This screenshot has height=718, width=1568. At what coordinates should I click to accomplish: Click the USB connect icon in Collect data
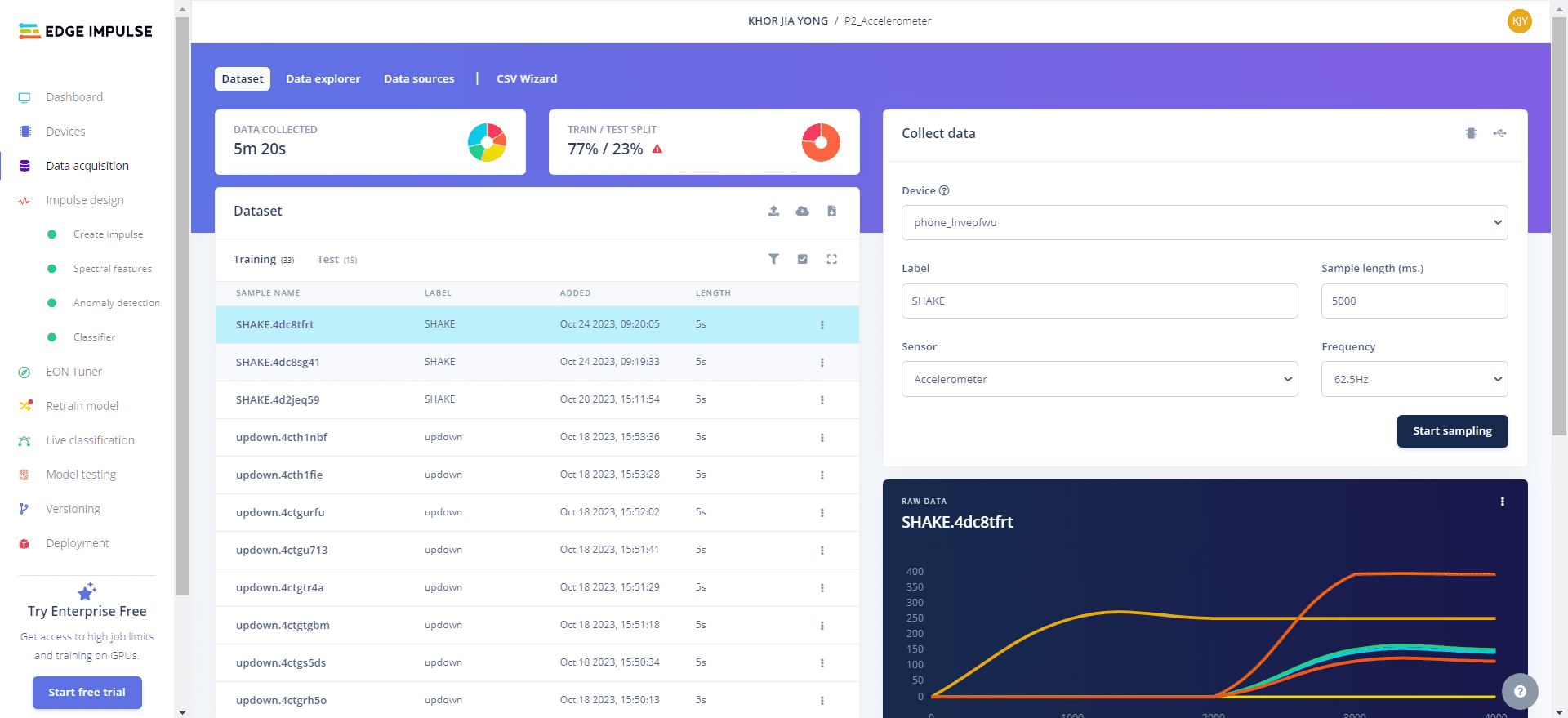(x=1499, y=133)
